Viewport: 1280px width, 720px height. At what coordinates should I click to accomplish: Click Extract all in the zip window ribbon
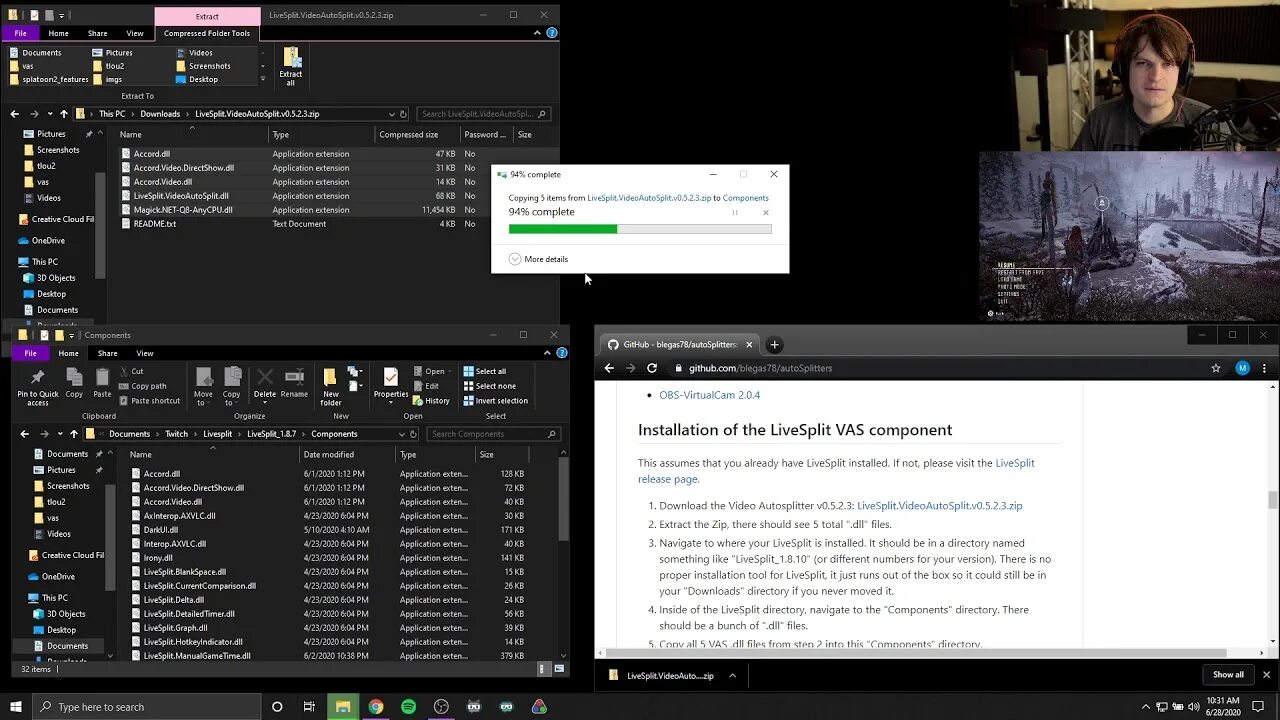pyautogui.click(x=291, y=66)
